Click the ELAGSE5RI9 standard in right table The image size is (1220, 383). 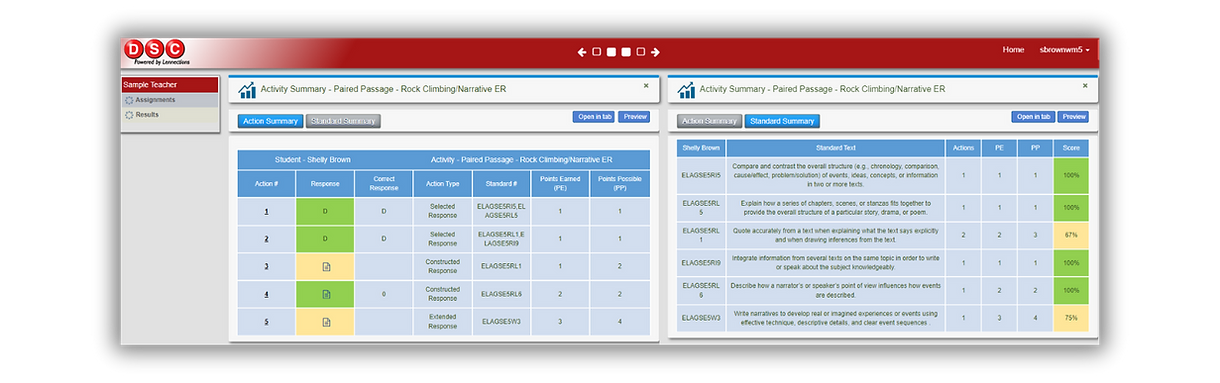coord(701,263)
